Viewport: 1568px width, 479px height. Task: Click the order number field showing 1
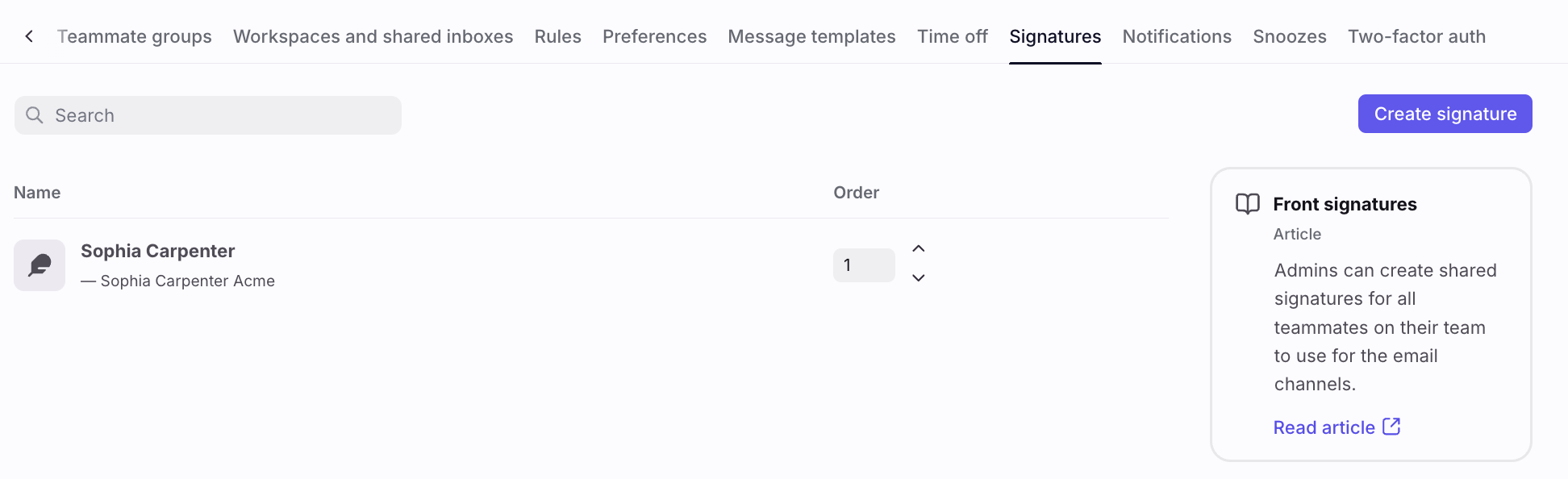(864, 265)
